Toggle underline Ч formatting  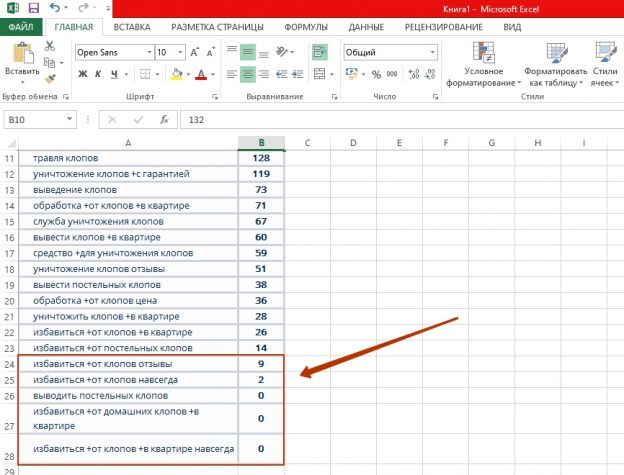coord(115,74)
